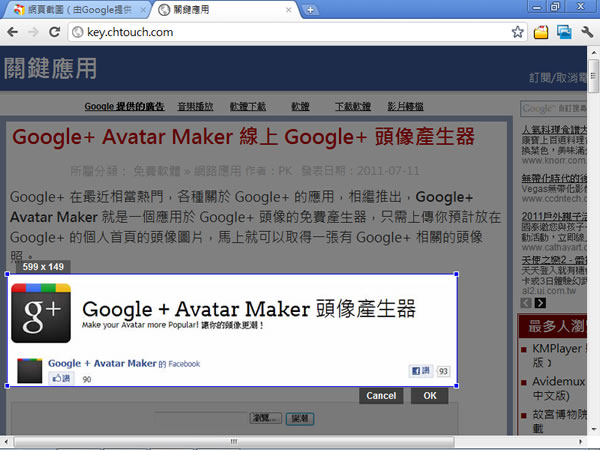Click the Facebook like thumbs-up button
600x450 pixels.
[x=62, y=378]
